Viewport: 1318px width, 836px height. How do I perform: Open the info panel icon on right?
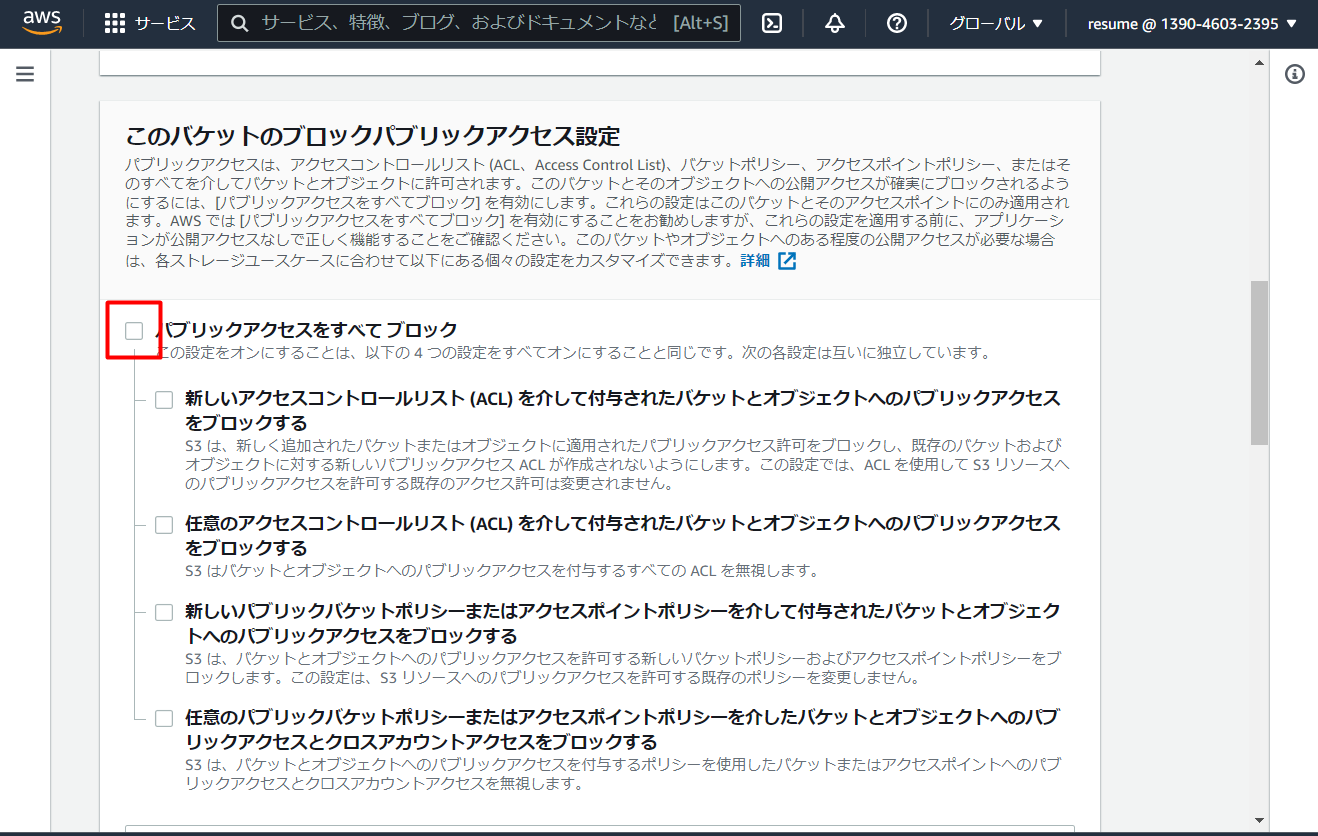pos(1295,74)
